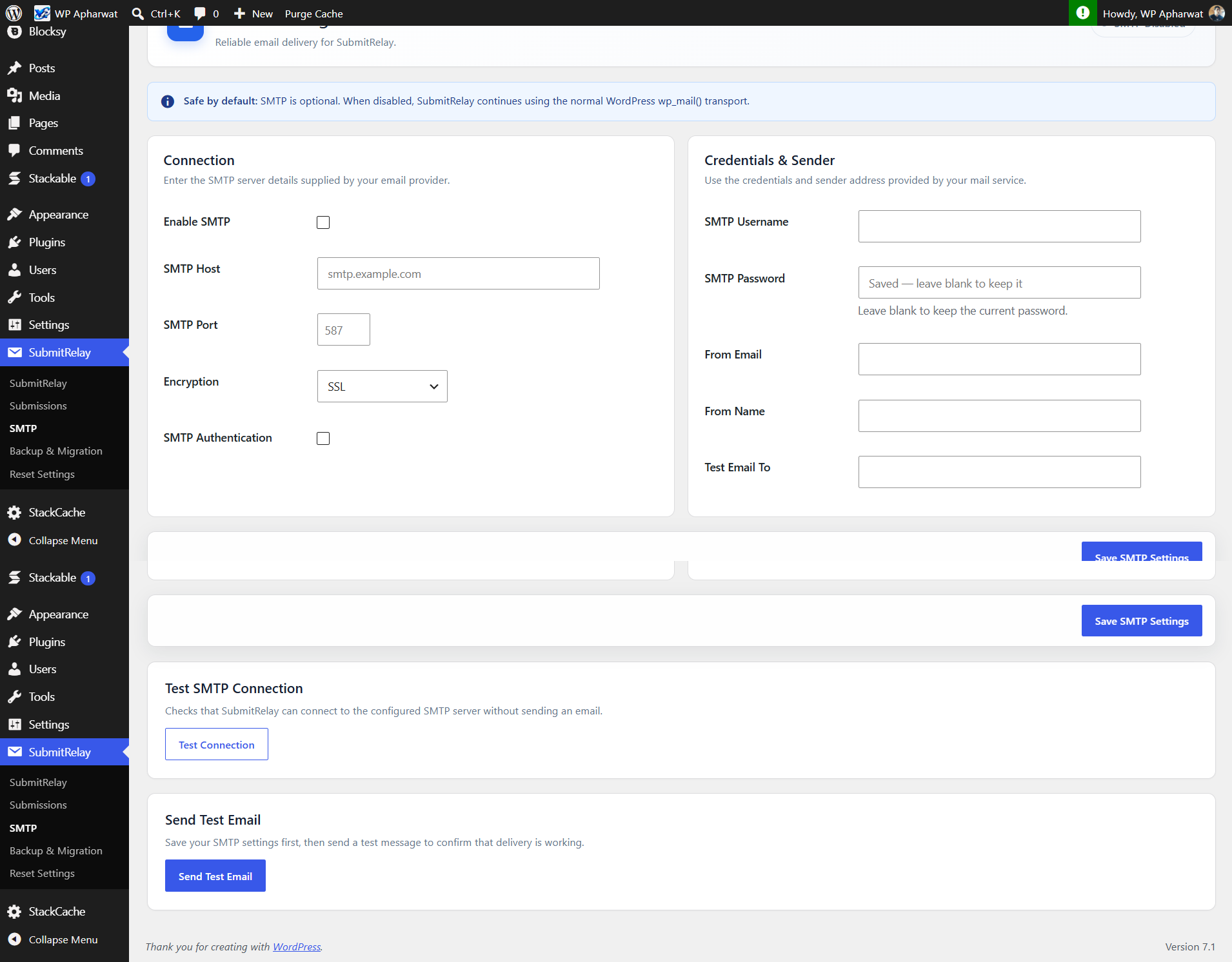The width and height of the screenshot is (1232, 962).
Task: Focus the SMTP Username field
Action: tap(999, 226)
